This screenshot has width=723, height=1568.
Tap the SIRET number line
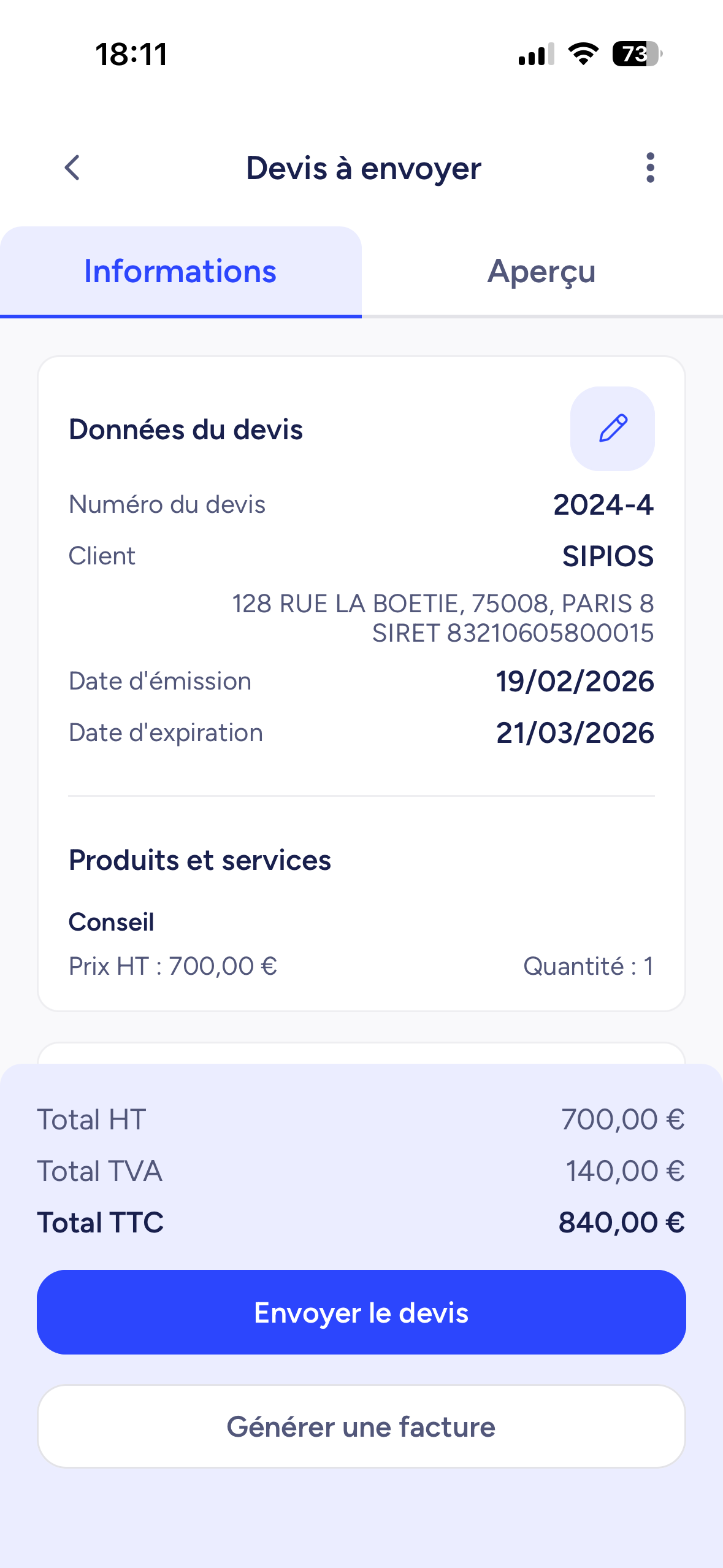pyautogui.click(x=513, y=633)
